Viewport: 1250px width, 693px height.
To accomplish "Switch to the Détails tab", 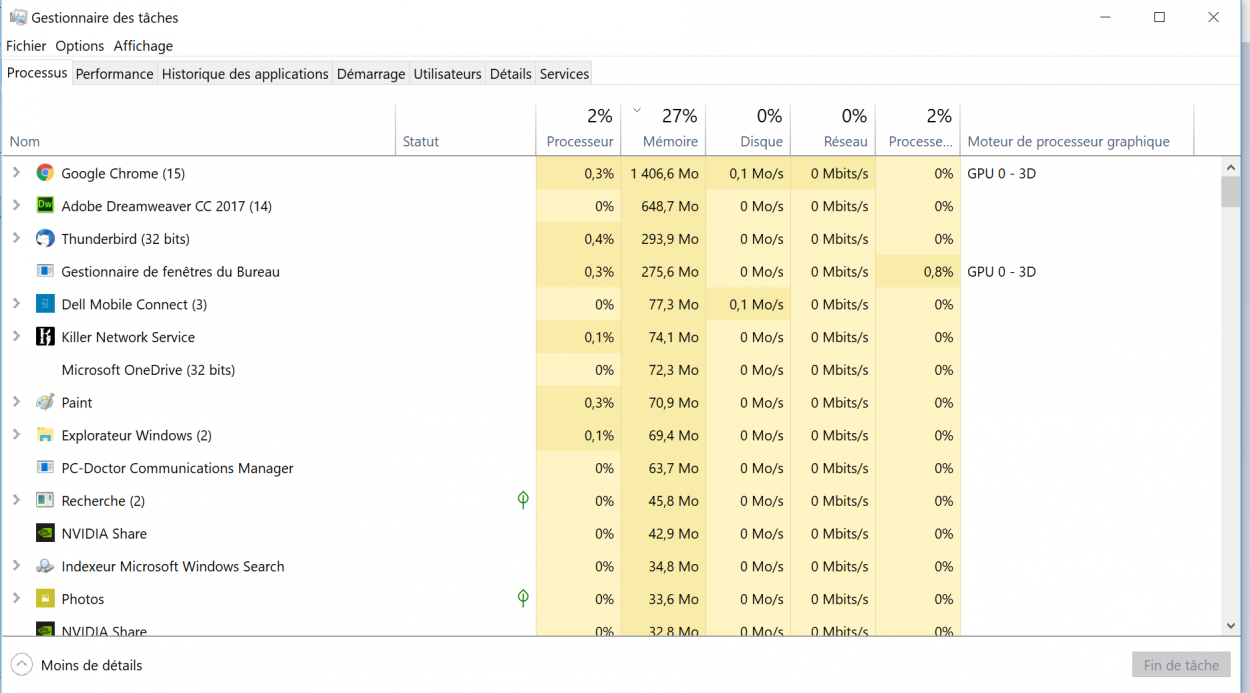I will (x=511, y=74).
